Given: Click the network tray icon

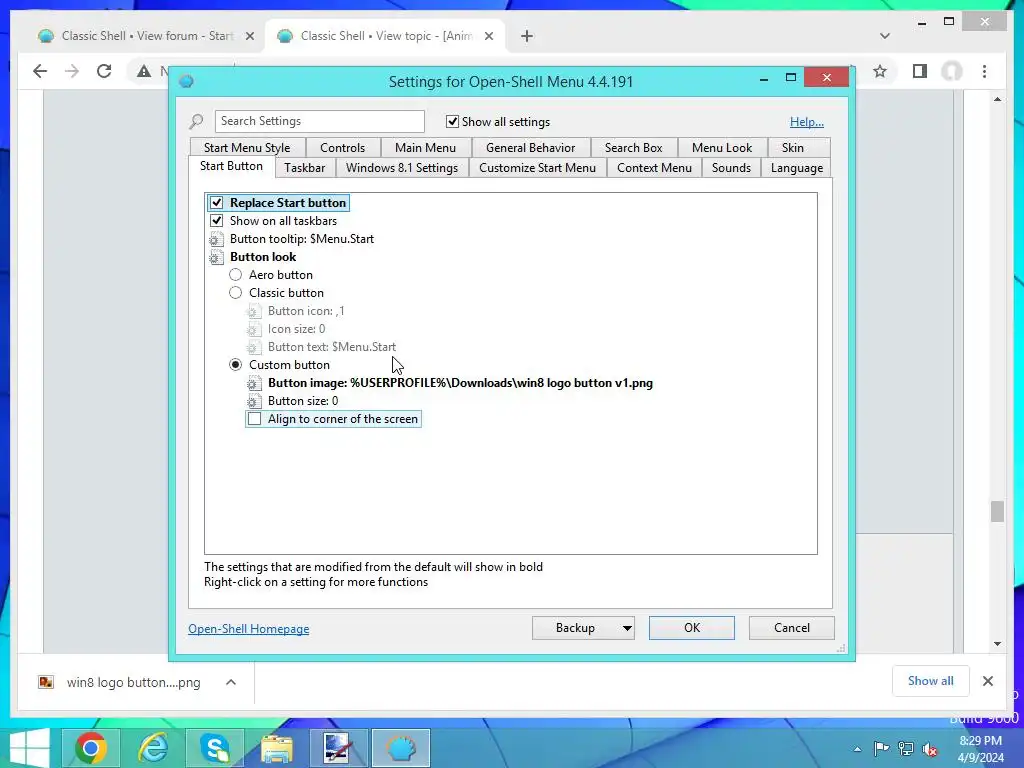Looking at the screenshot, I should [x=906, y=748].
